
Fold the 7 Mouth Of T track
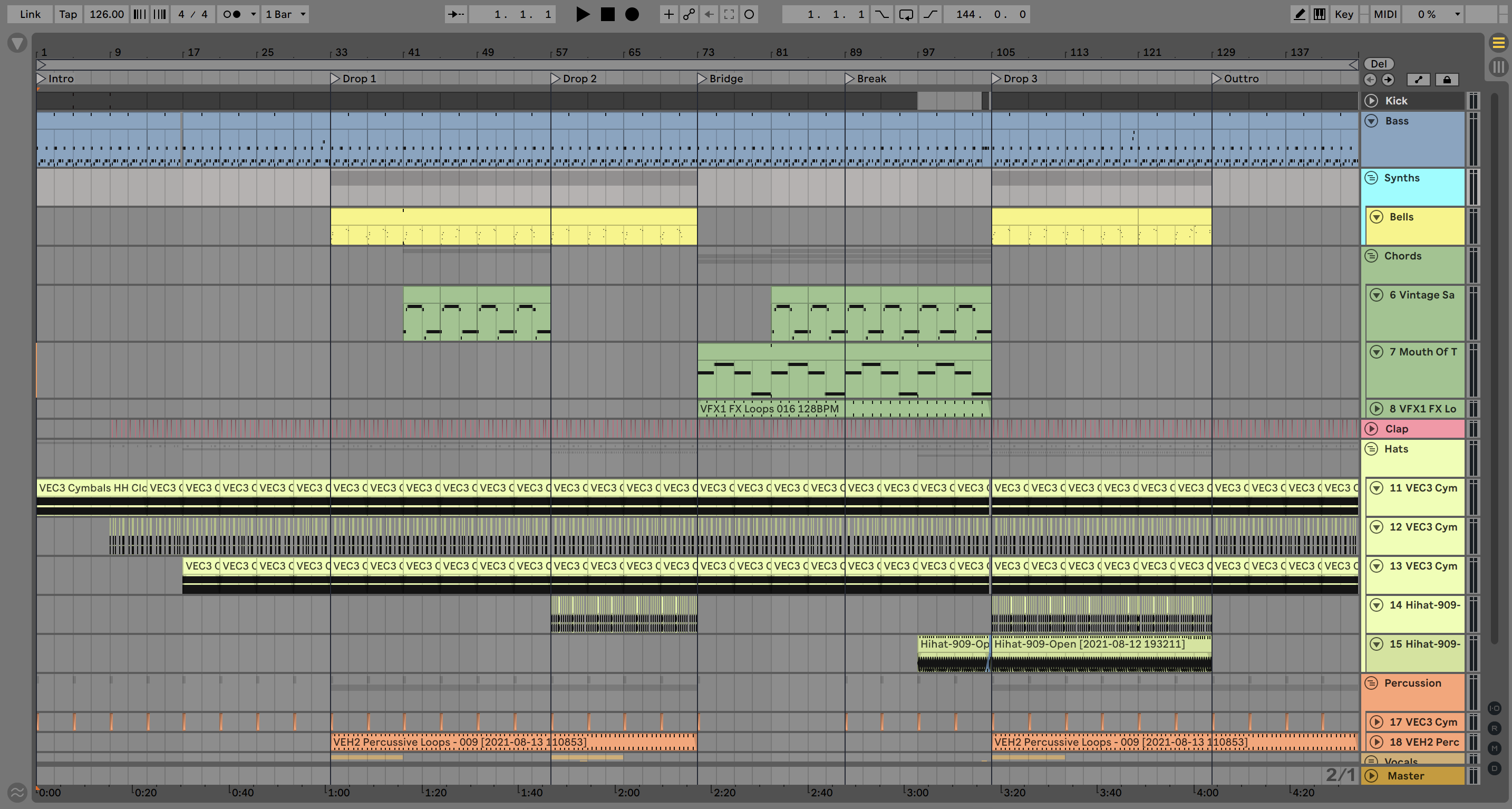(x=1377, y=352)
